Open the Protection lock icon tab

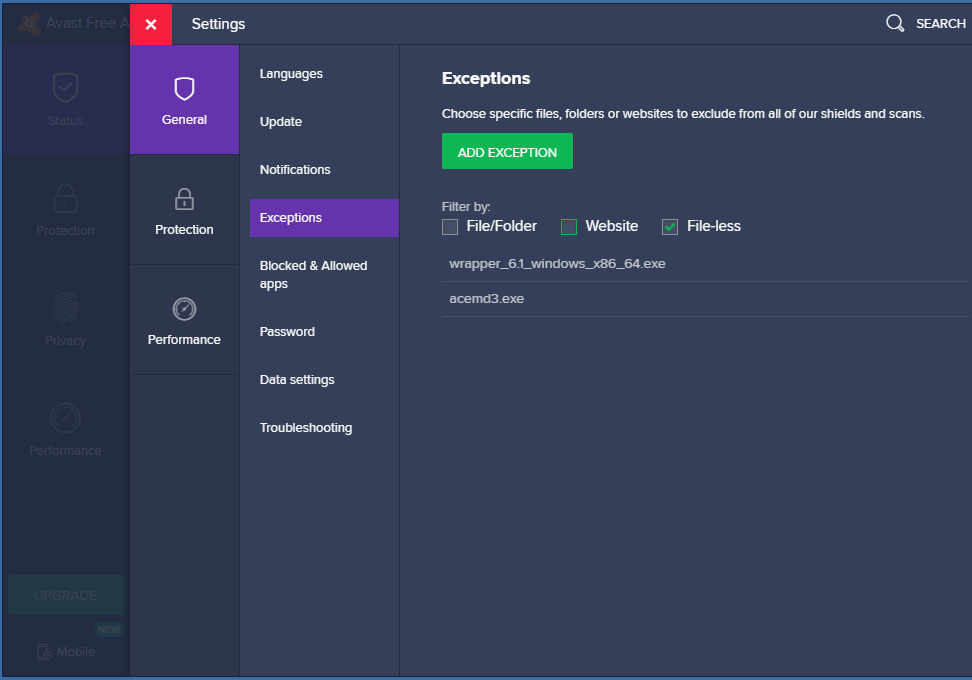point(184,210)
